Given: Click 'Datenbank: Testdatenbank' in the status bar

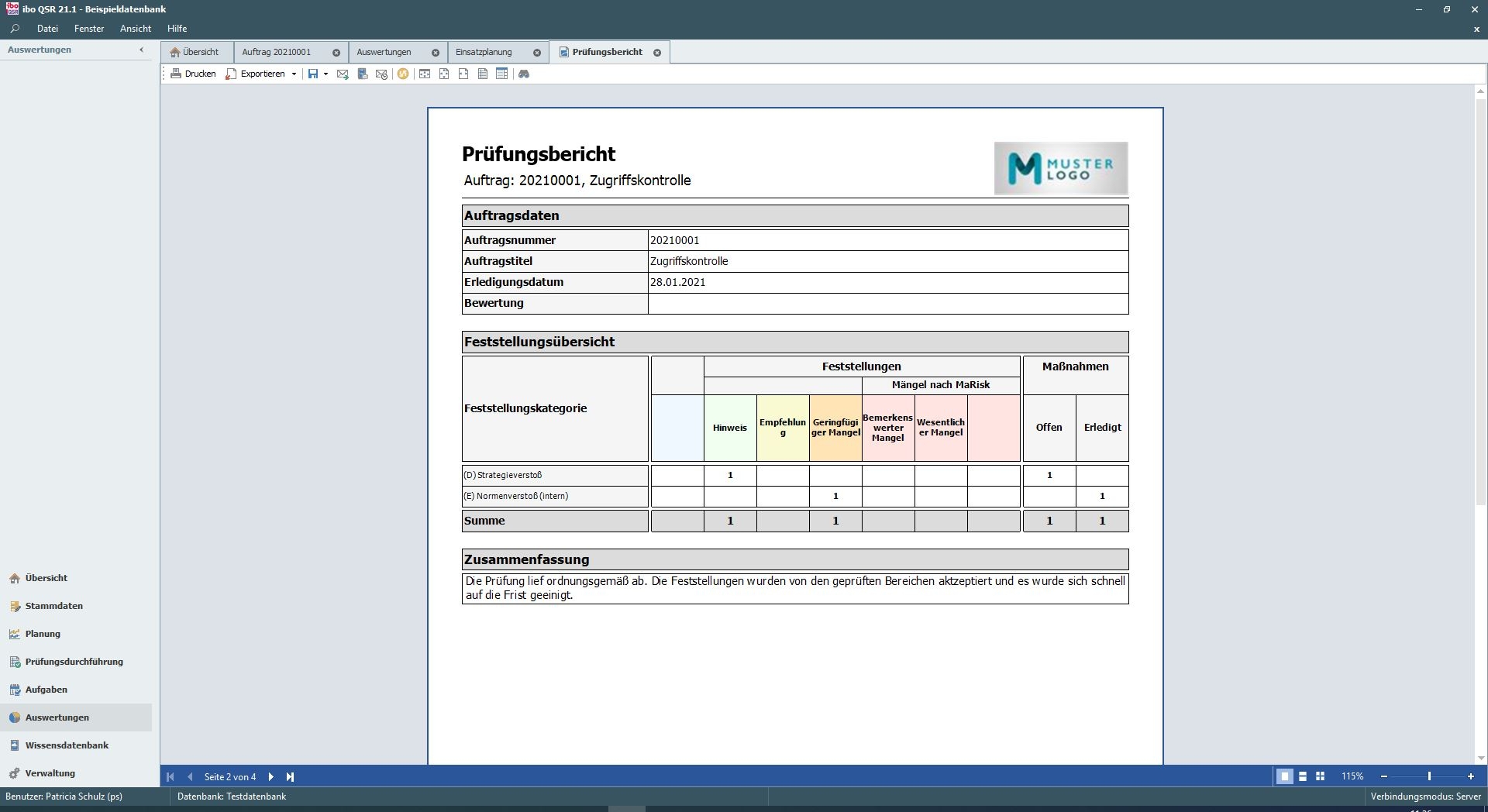Looking at the screenshot, I should pyautogui.click(x=232, y=797).
